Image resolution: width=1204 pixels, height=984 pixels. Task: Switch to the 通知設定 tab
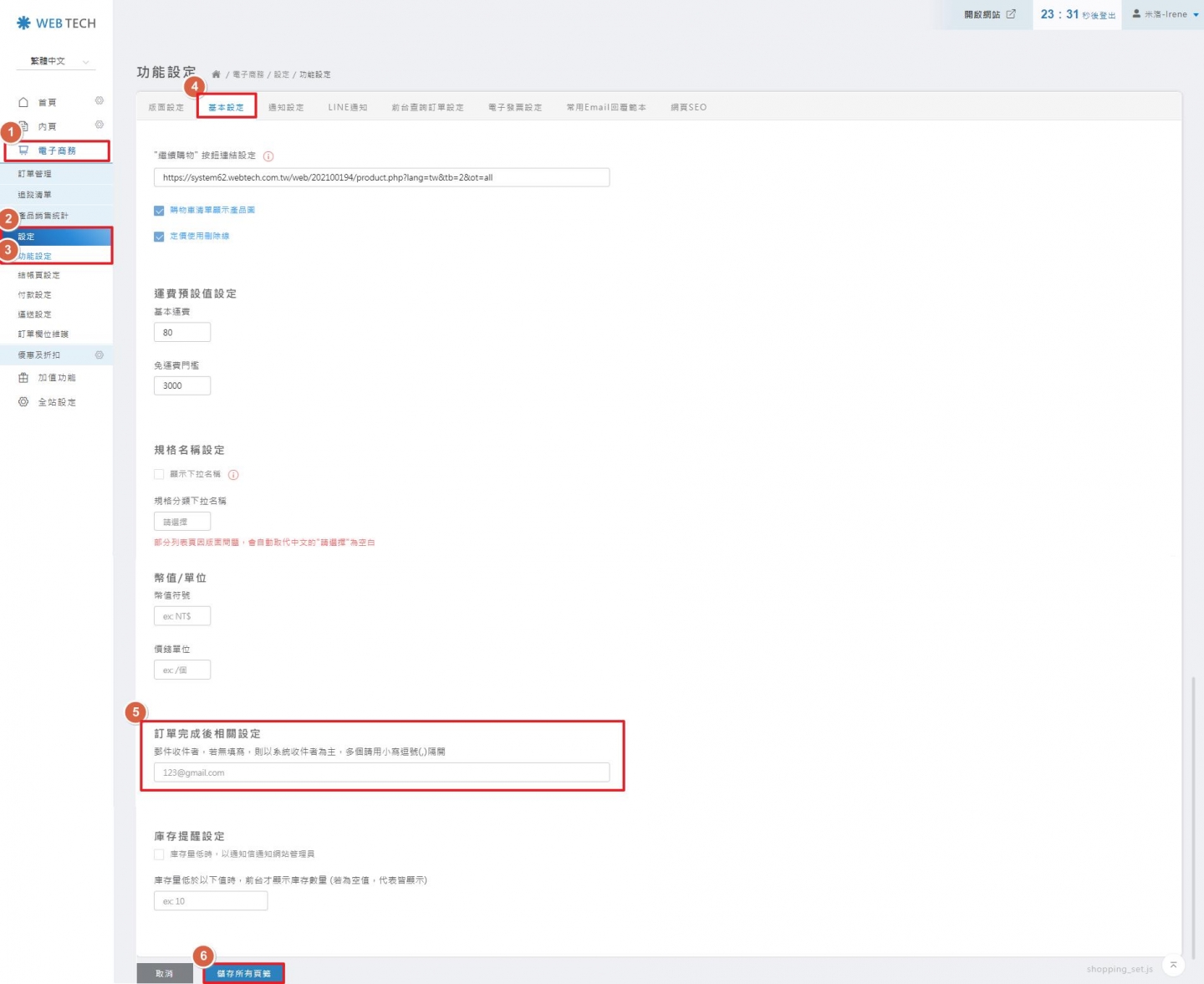tap(286, 108)
